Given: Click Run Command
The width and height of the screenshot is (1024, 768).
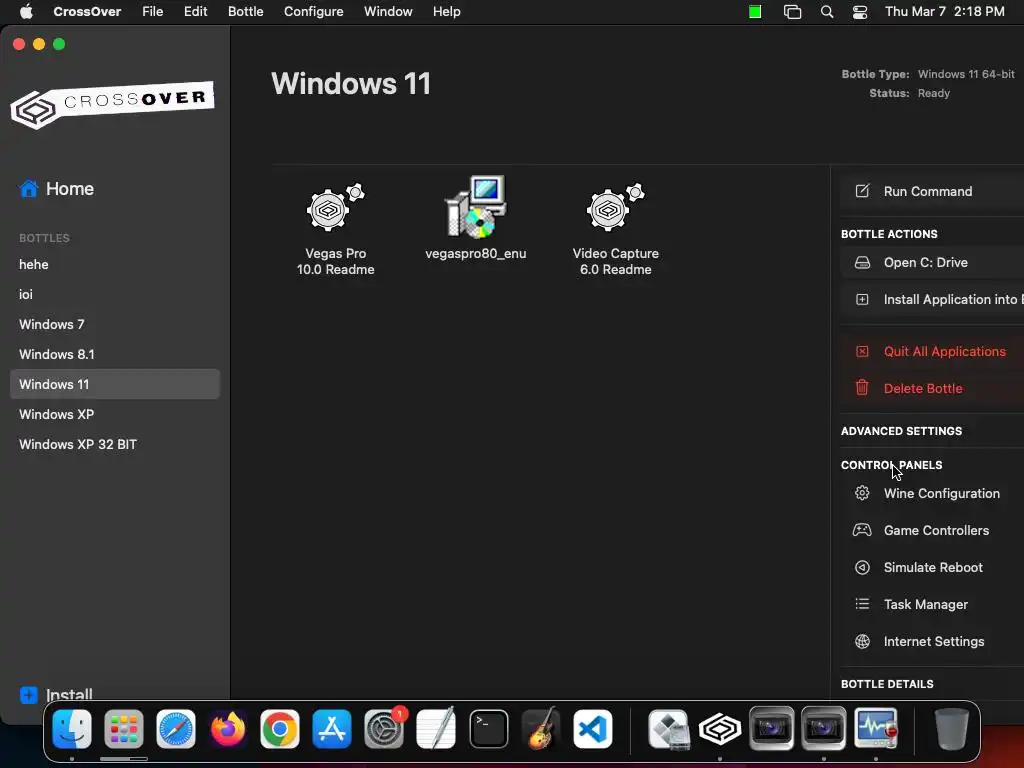Looking at the screenshot, I should 932,191.
